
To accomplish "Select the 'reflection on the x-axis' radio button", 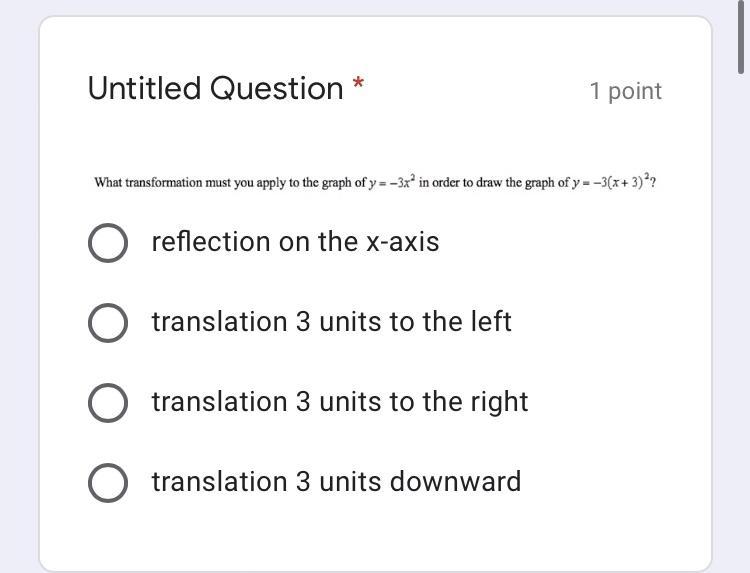I will pyautogui.click(x=108, y=242).
